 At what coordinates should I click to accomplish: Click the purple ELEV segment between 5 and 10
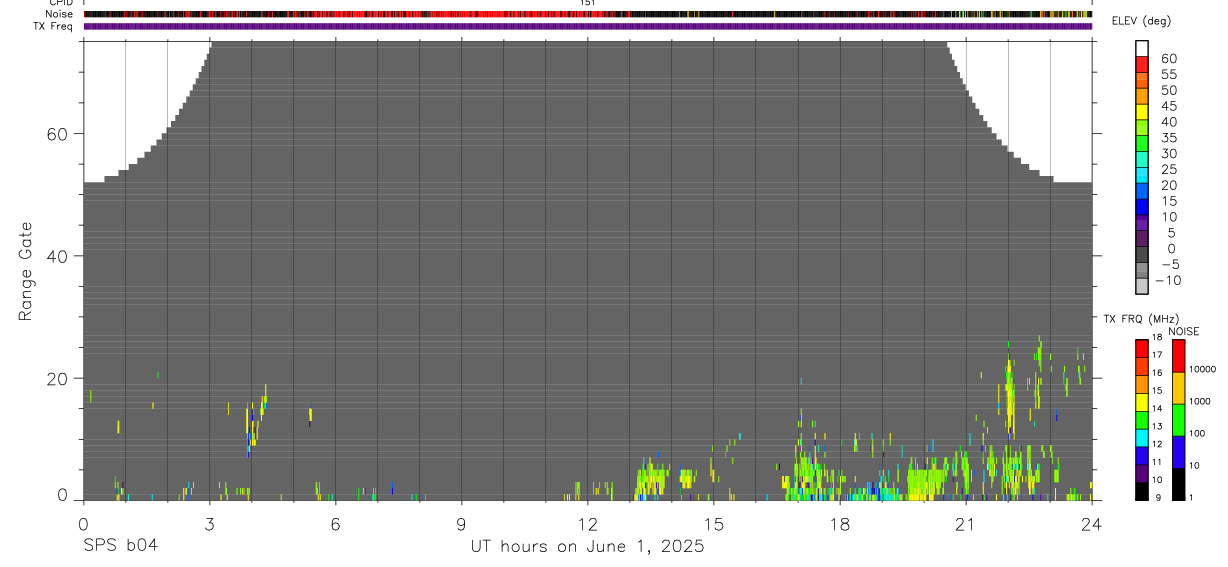pos(1141,223)
